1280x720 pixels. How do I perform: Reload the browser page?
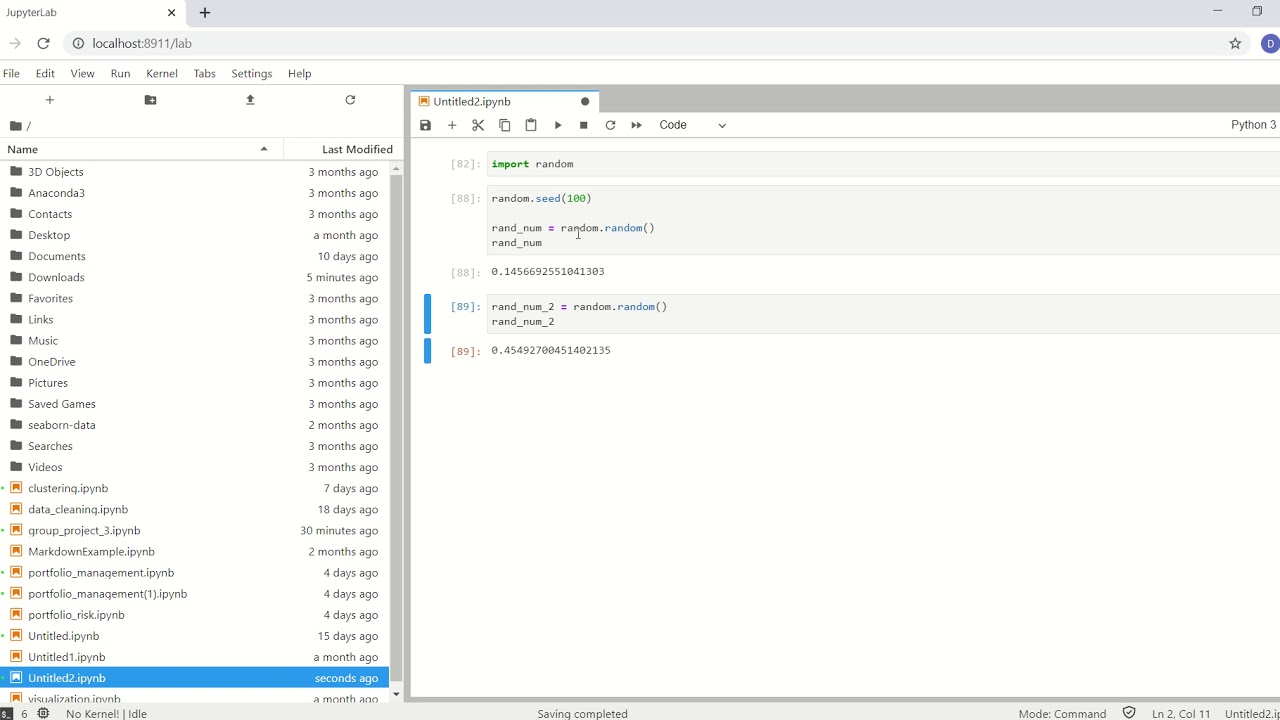(x=43, y=43)
